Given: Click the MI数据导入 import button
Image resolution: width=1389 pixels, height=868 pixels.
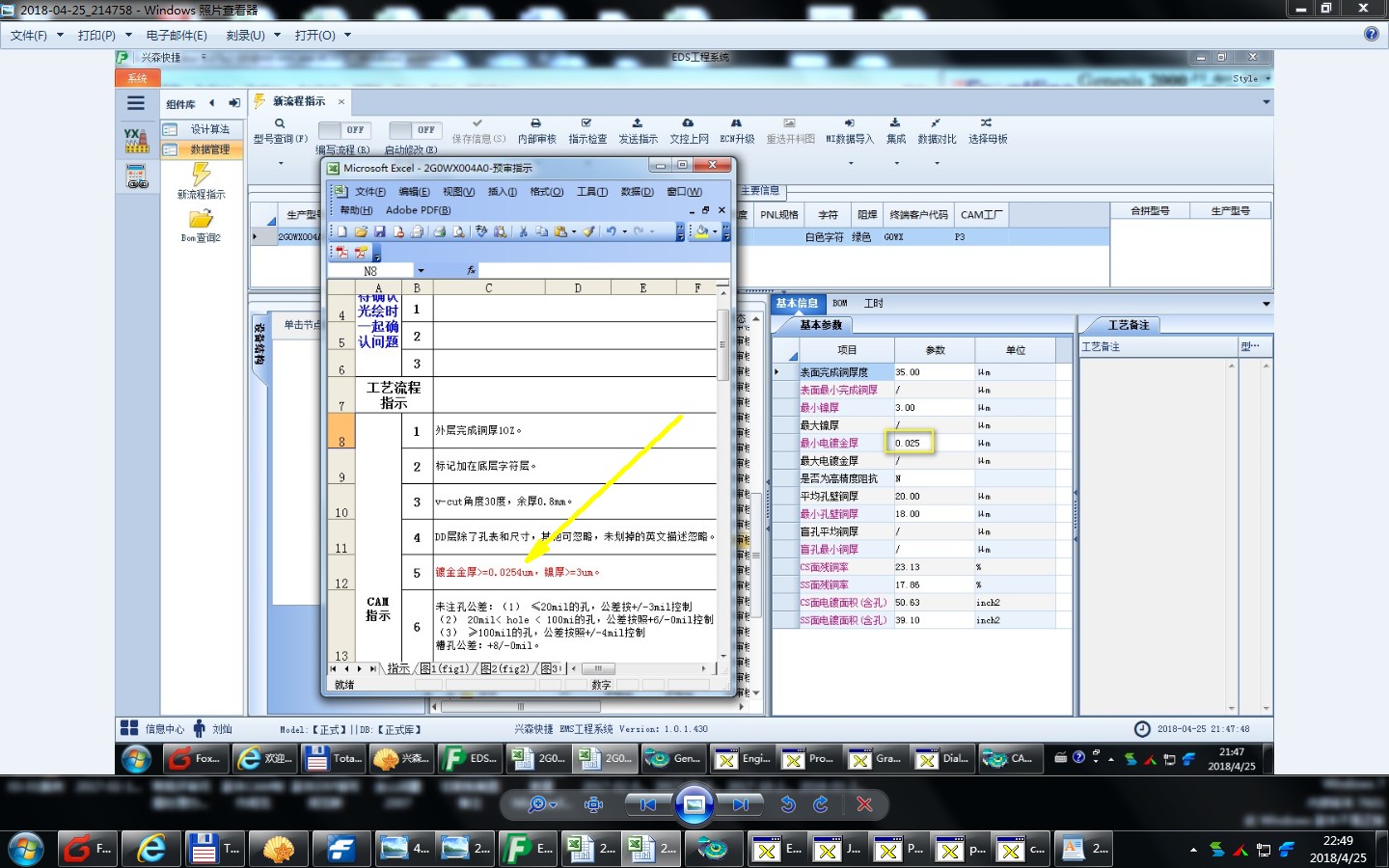Looking at the screenshot, I should tap(850, 130).
